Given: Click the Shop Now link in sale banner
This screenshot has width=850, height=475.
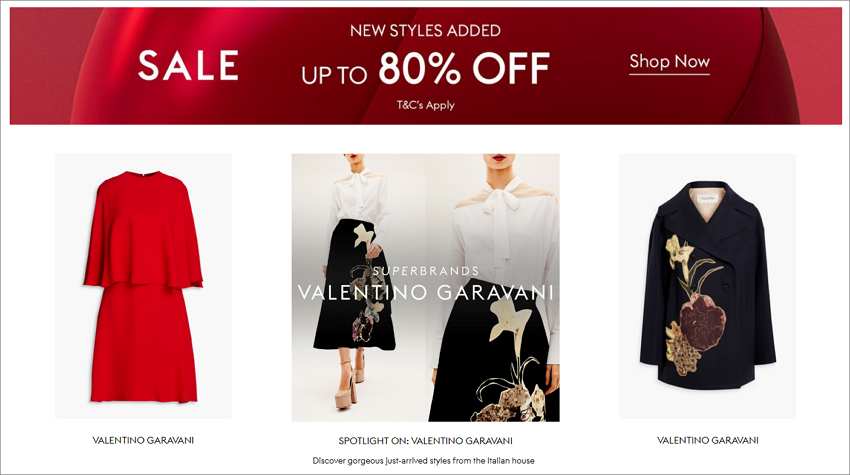Looking at the screenshot, I should pyautogui.click(x=669, y=62).
